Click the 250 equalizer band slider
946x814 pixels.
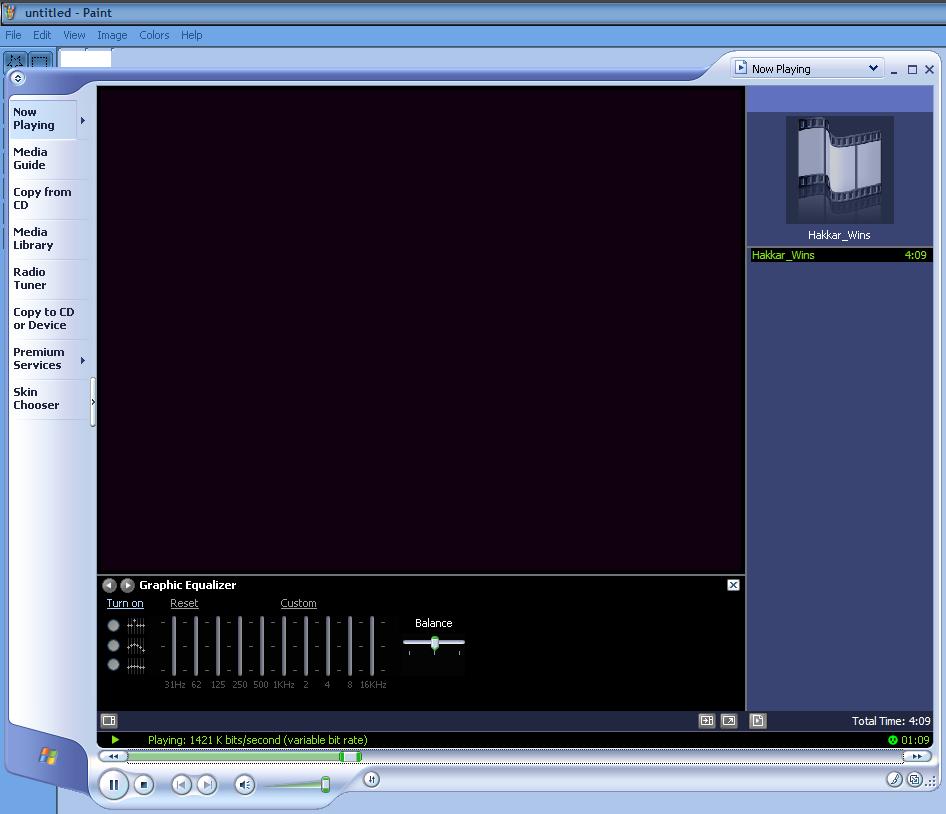[x=240, y=646]
